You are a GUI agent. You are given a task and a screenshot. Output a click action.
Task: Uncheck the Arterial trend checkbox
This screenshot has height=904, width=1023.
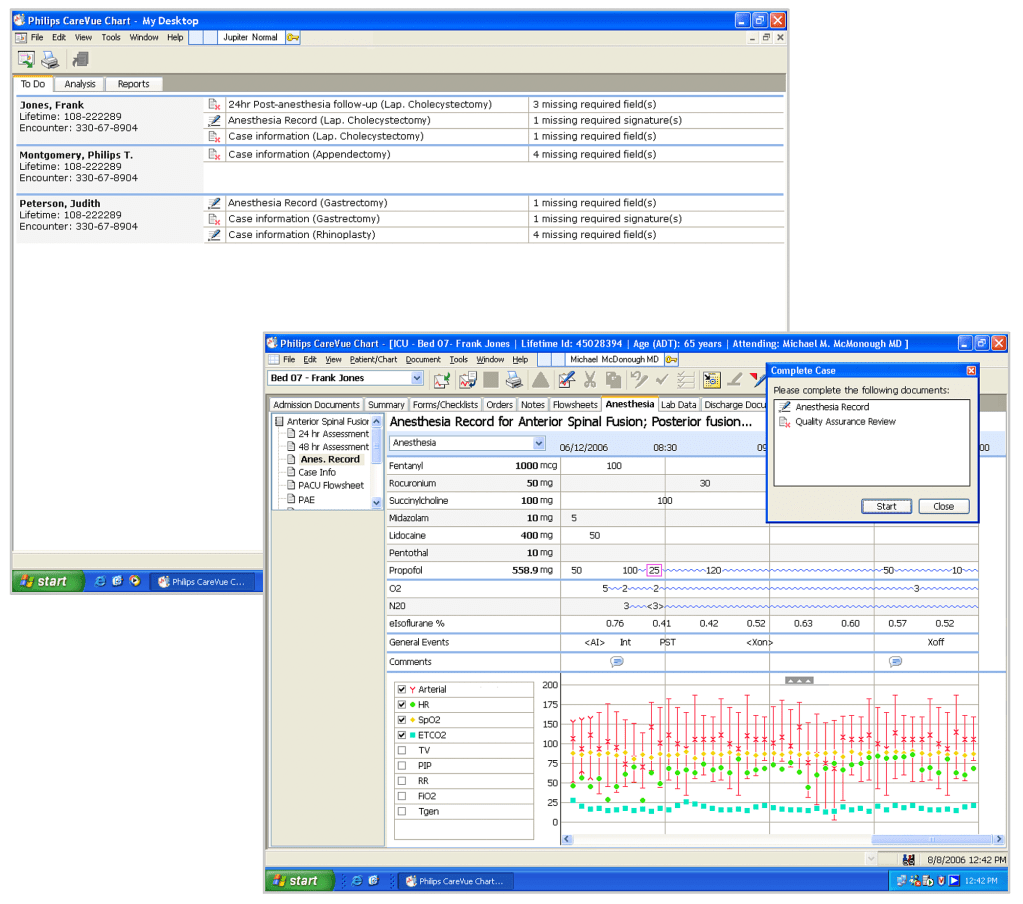402,690
